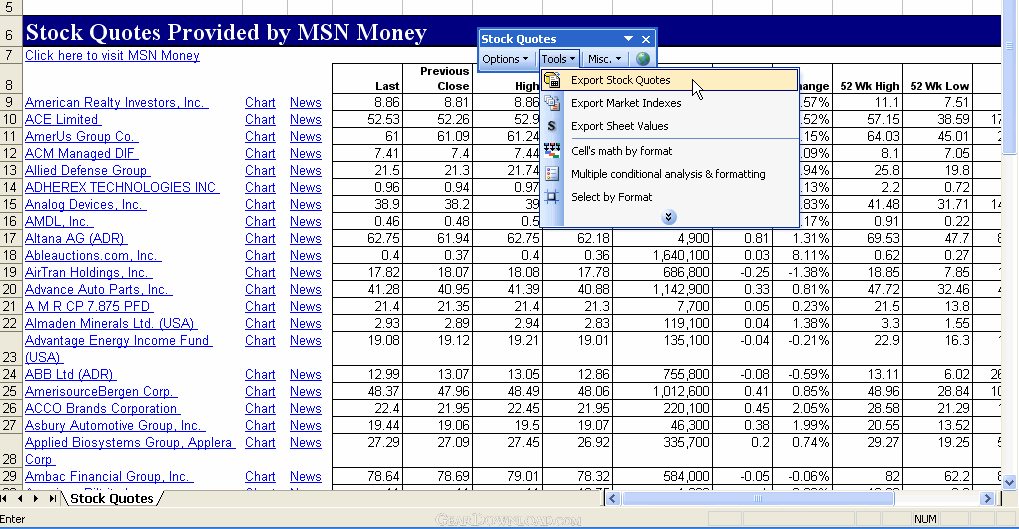
Task: Switch to the Stock Quotes sheet tab
Action: click(112, 498)
